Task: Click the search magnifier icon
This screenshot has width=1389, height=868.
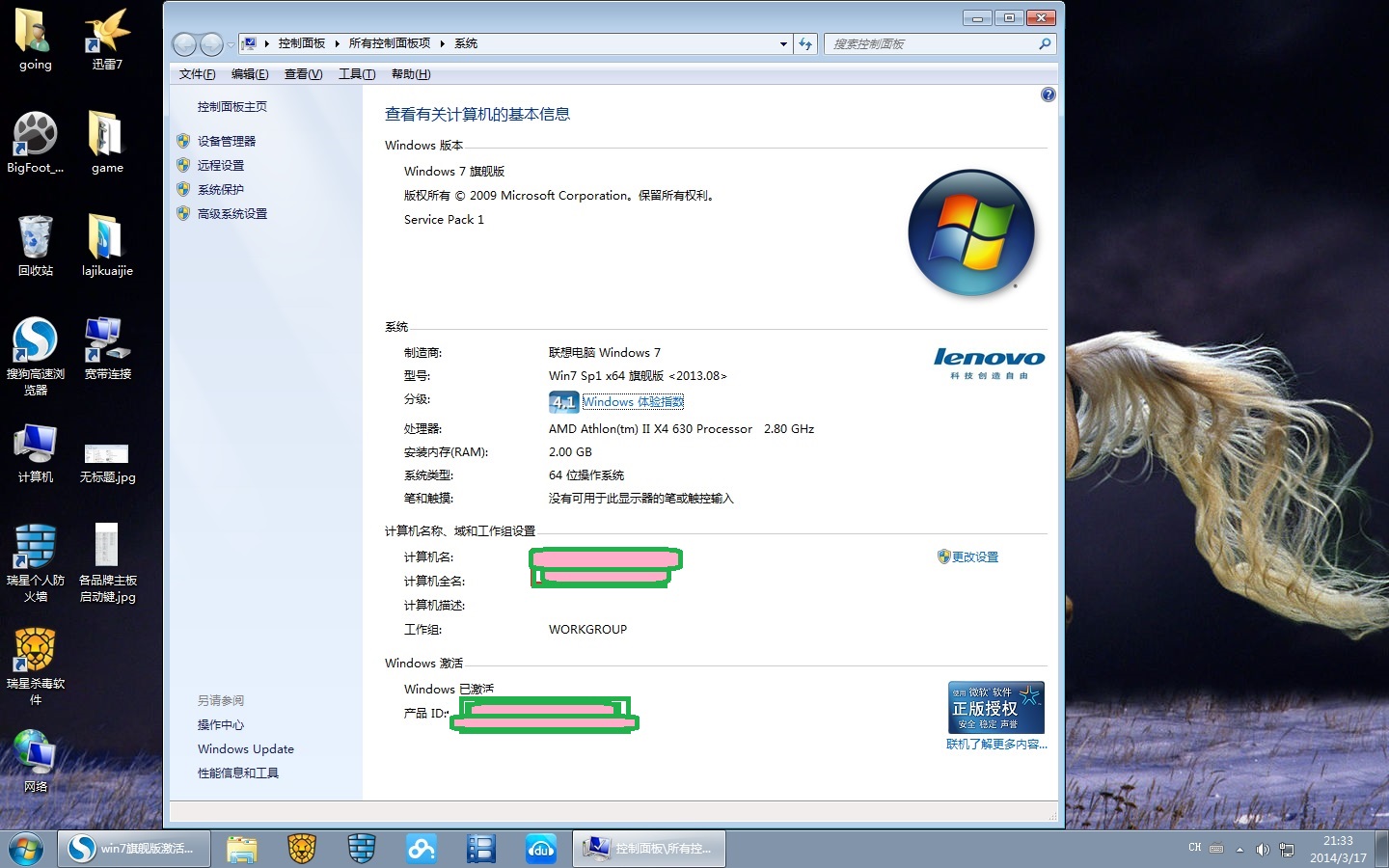Action: coord(1045,43)
